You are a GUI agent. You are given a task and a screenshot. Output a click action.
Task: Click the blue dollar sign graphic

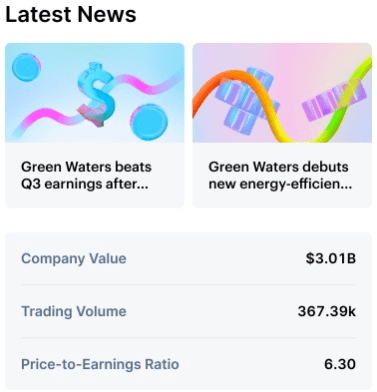click(x=96, y=94)
